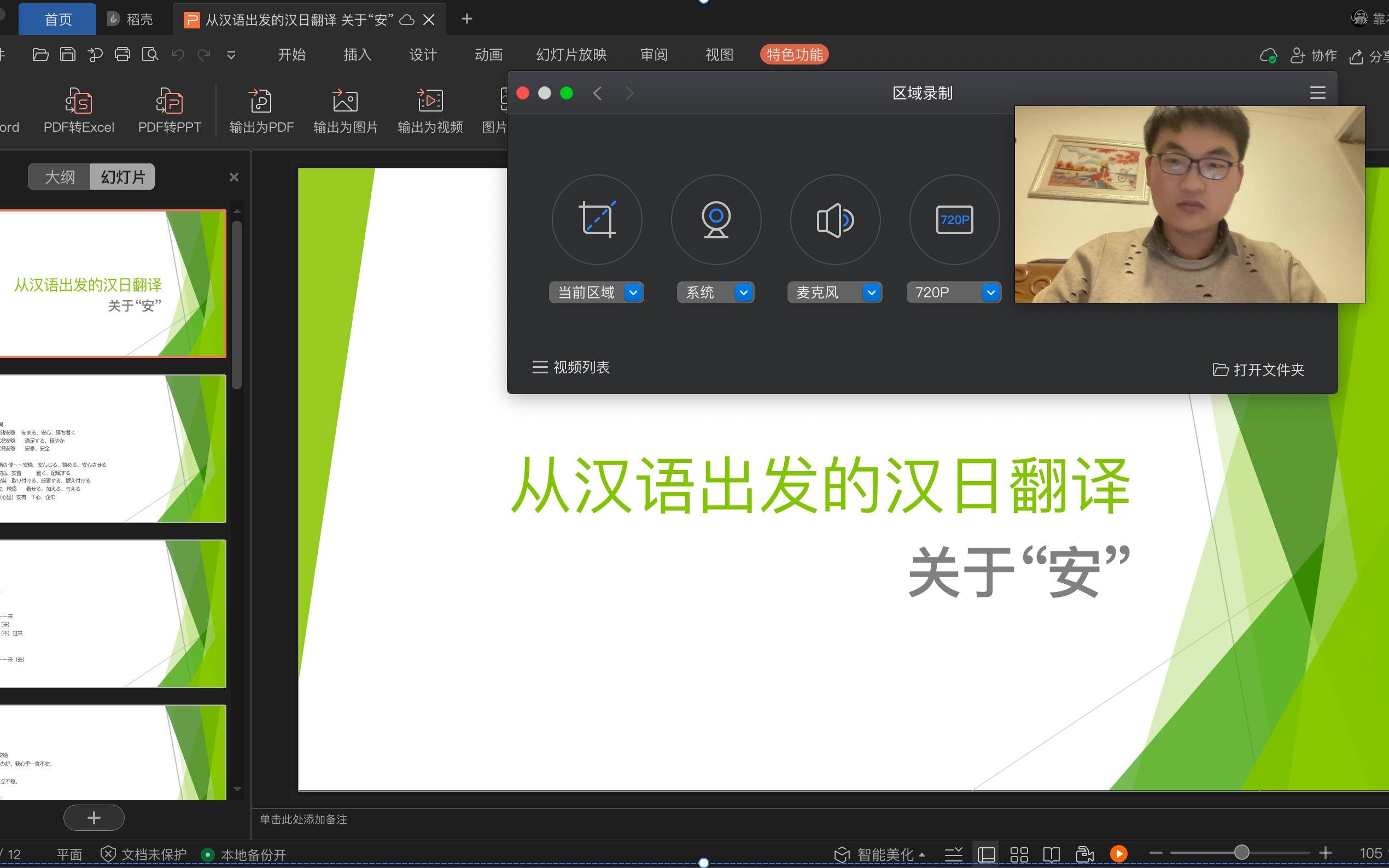The image size is (1389, 868).
Task: Click the save document icon
Action: coord(68,55)
